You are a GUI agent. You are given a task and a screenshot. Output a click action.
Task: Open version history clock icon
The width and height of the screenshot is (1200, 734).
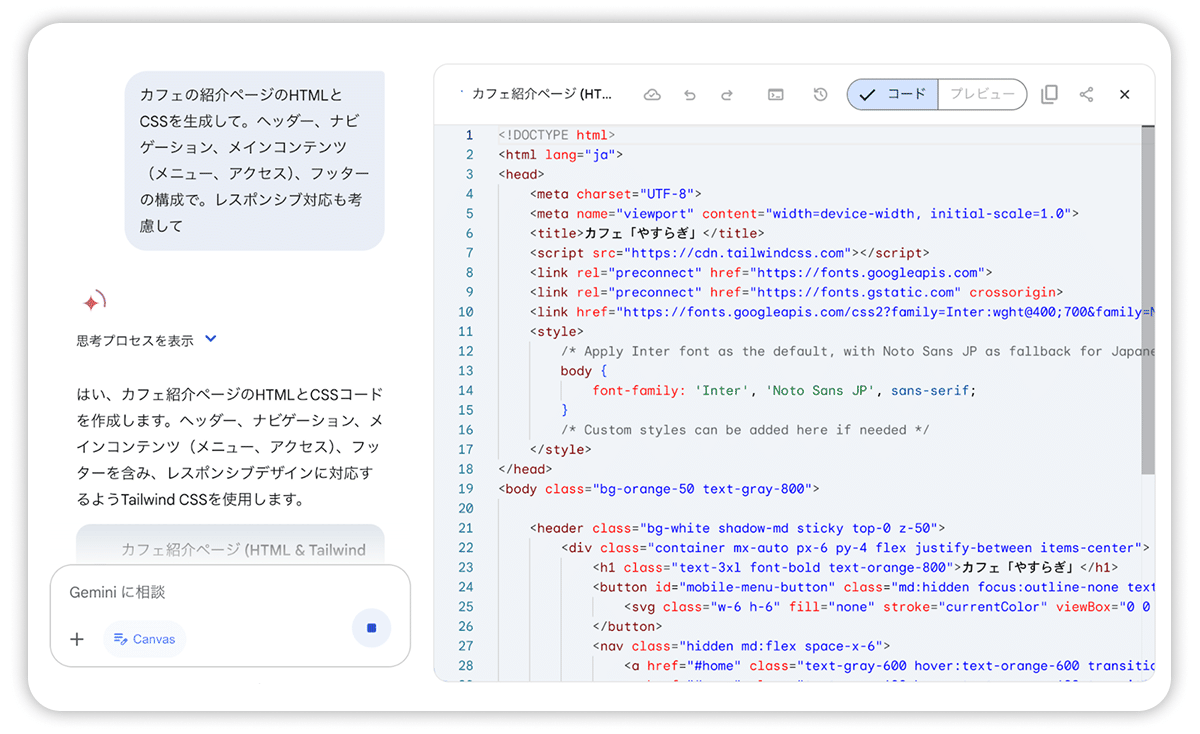[x=820, y=94]
